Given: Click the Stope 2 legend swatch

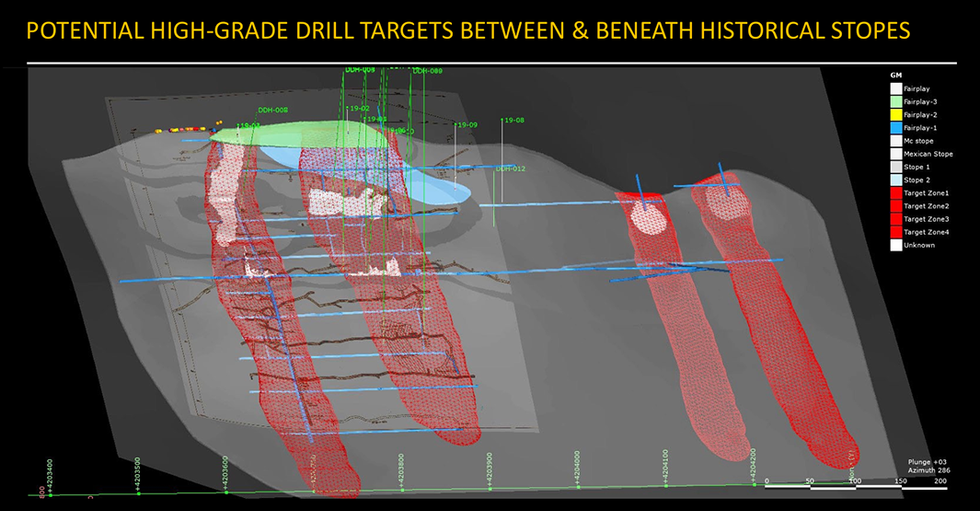Looking at the screenshot, I should click(895, 180).
